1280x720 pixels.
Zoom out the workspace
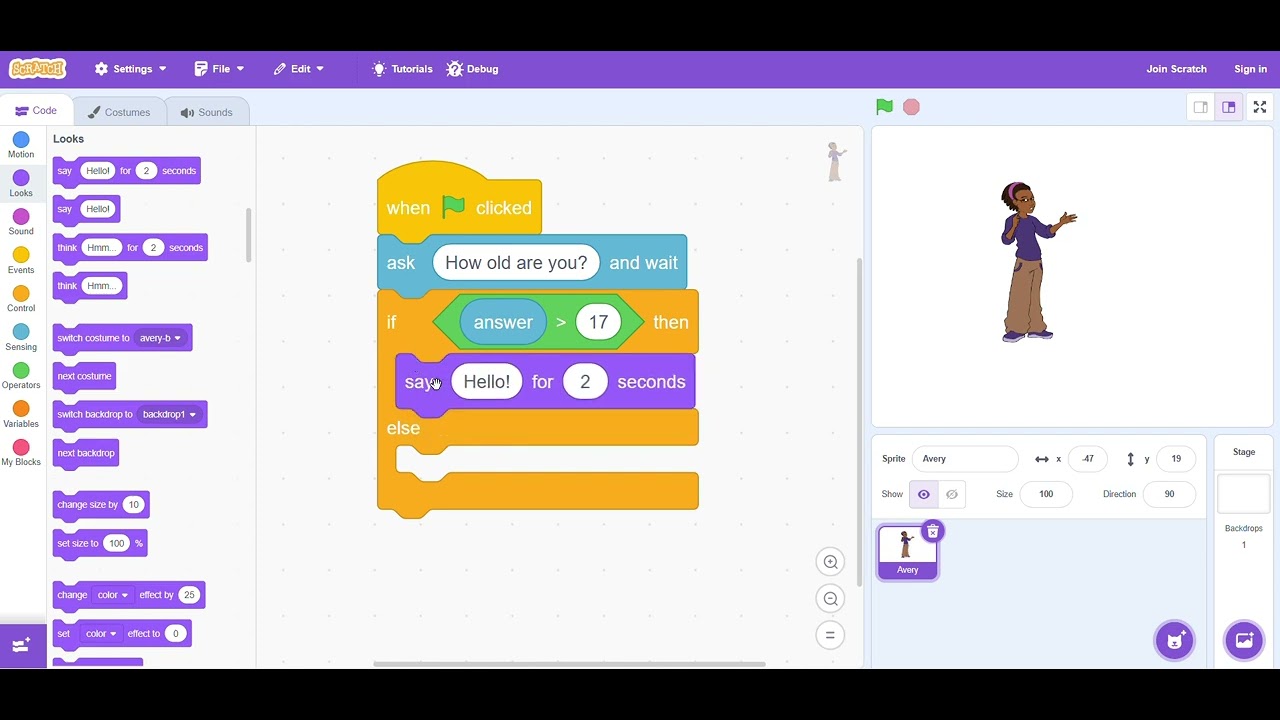click(830, 598)
